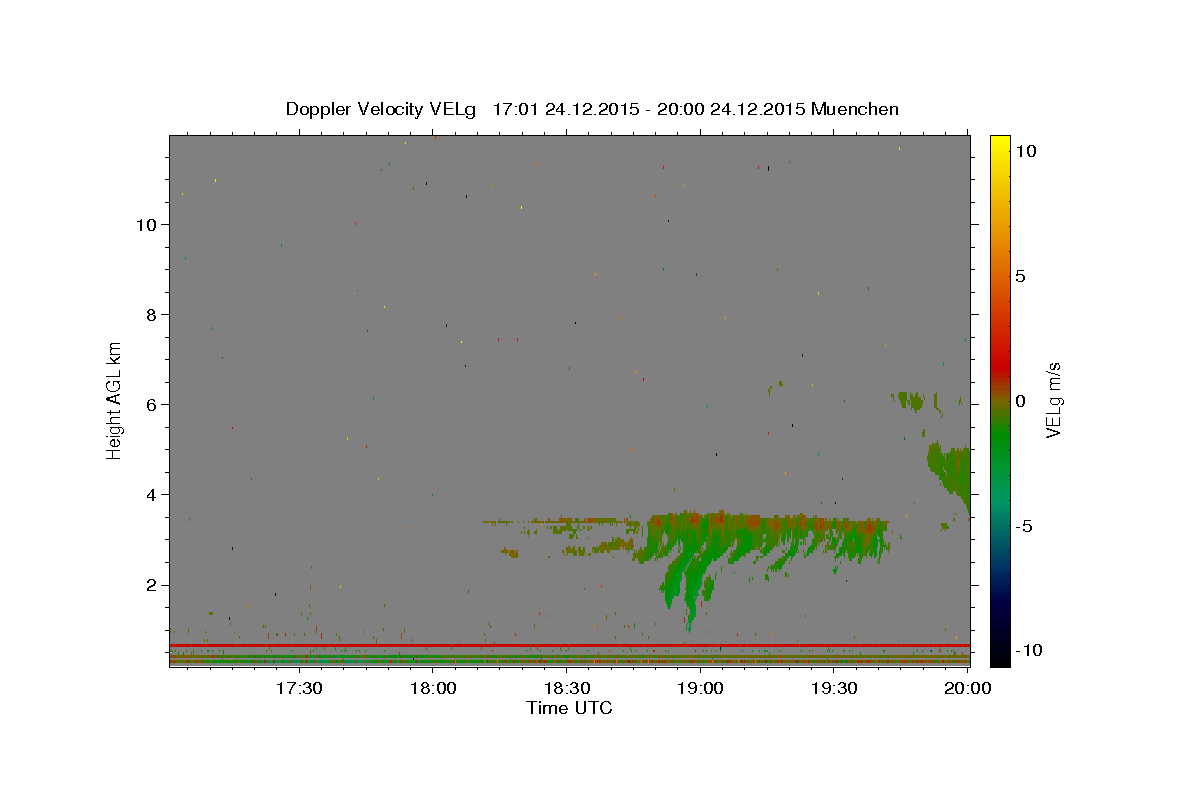Pick the black bottom end of the colorbar
Screen dimensions: 1200x800
(999, 656)
